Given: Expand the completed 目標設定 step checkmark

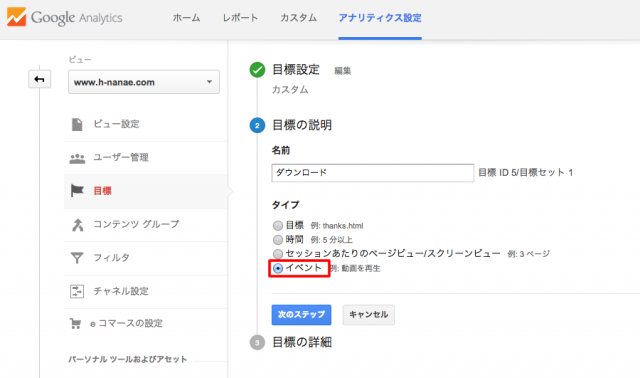Looking at the screenshot, I should (x=257, y=70).
